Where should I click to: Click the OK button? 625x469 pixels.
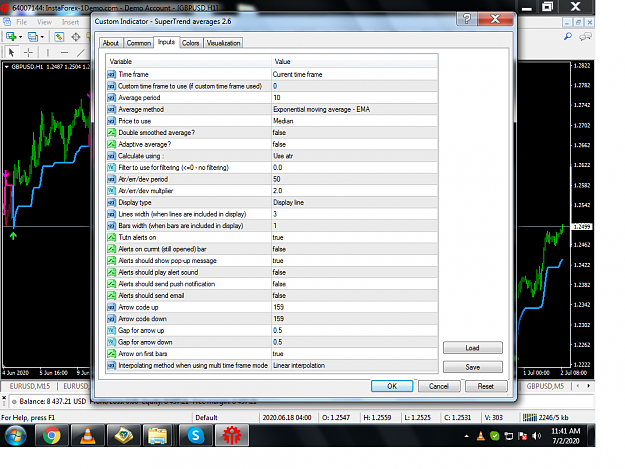click(392, 386)
